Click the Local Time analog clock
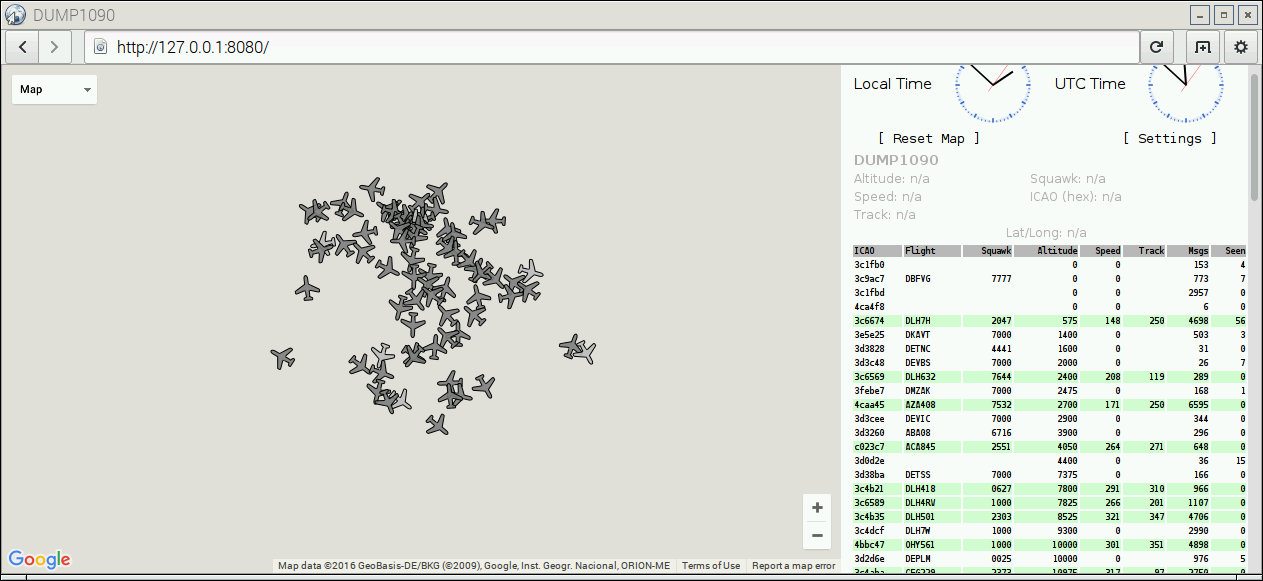1263x581 pixels. tap(992, 85)
